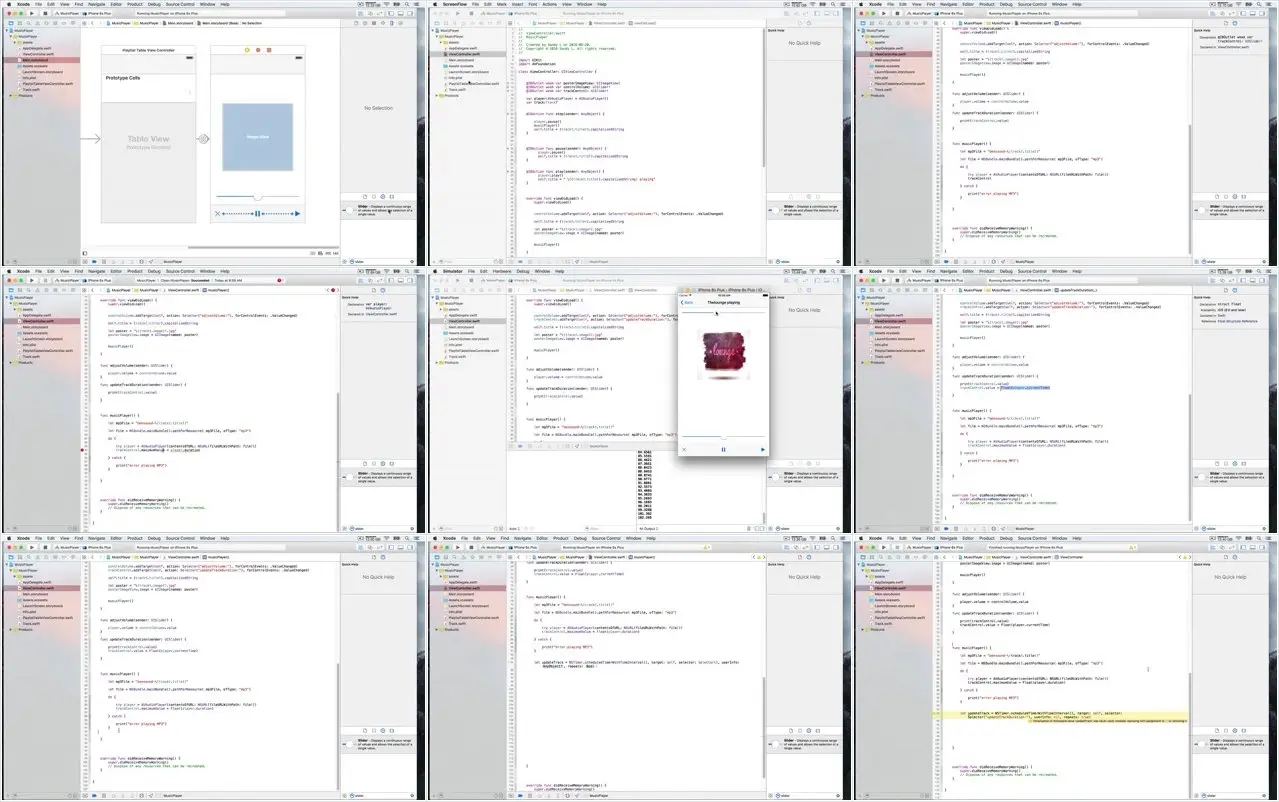The width and height of the screenshot is (1279, 802).
Task: Open Spotlight search in storyboard window menu bar
Action: tap(407, 4)
